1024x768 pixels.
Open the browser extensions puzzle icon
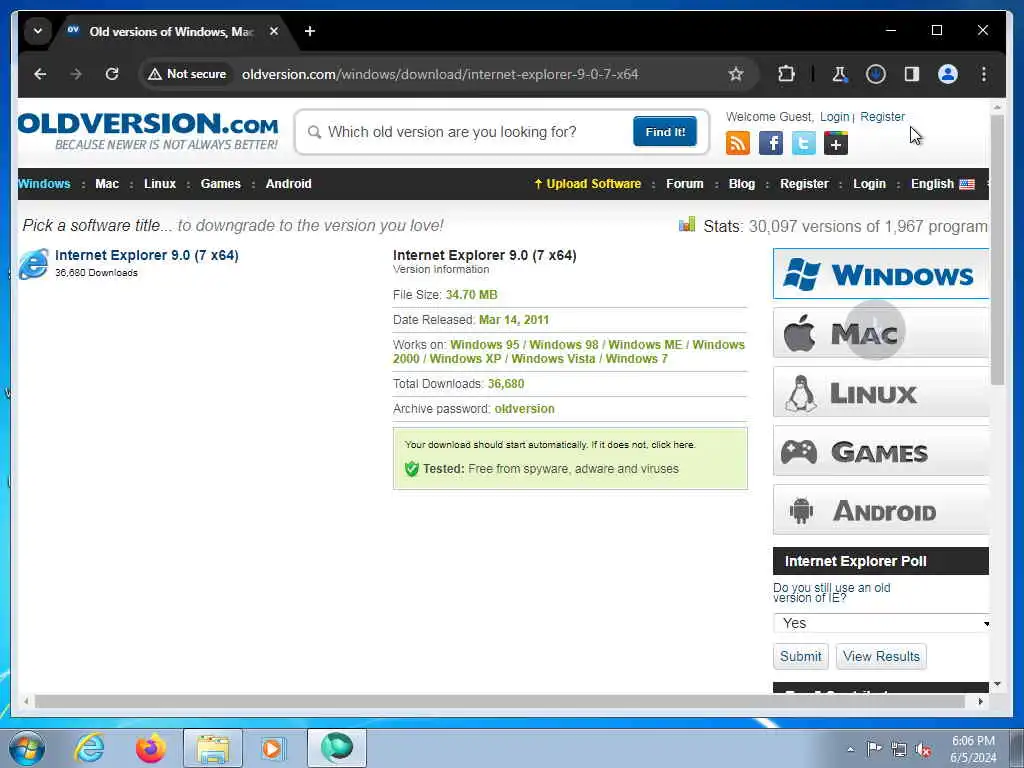(786, 74)
